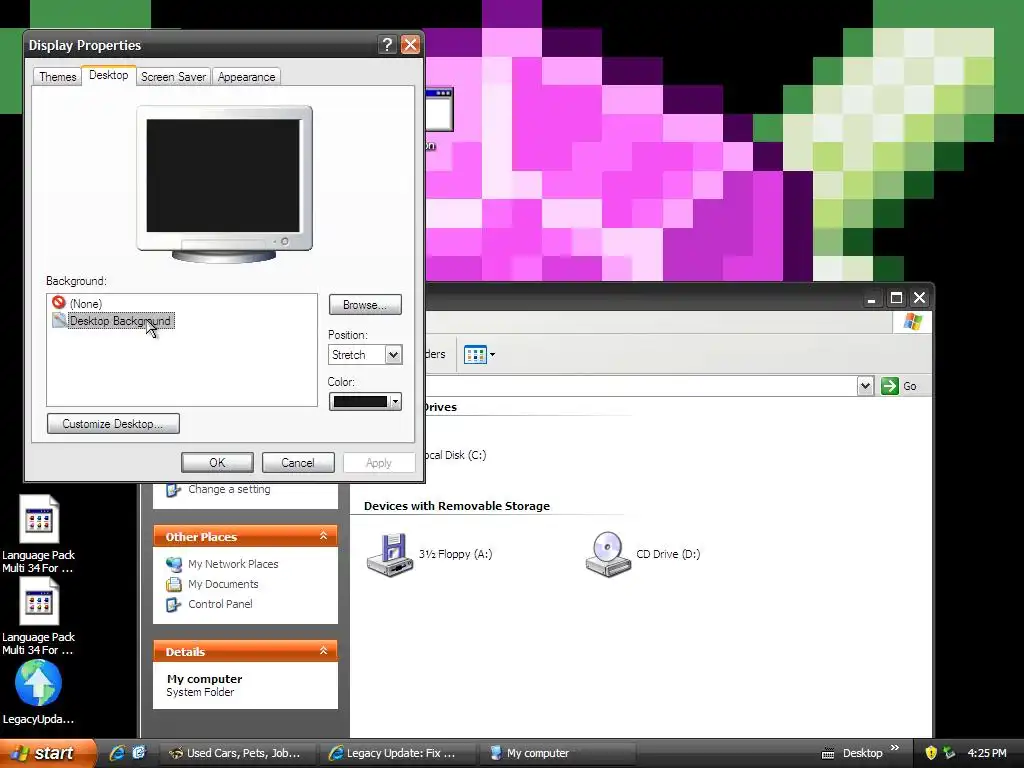Open the Themes tab
This screenshot has width=1024, height=768.
coord(57,77)
